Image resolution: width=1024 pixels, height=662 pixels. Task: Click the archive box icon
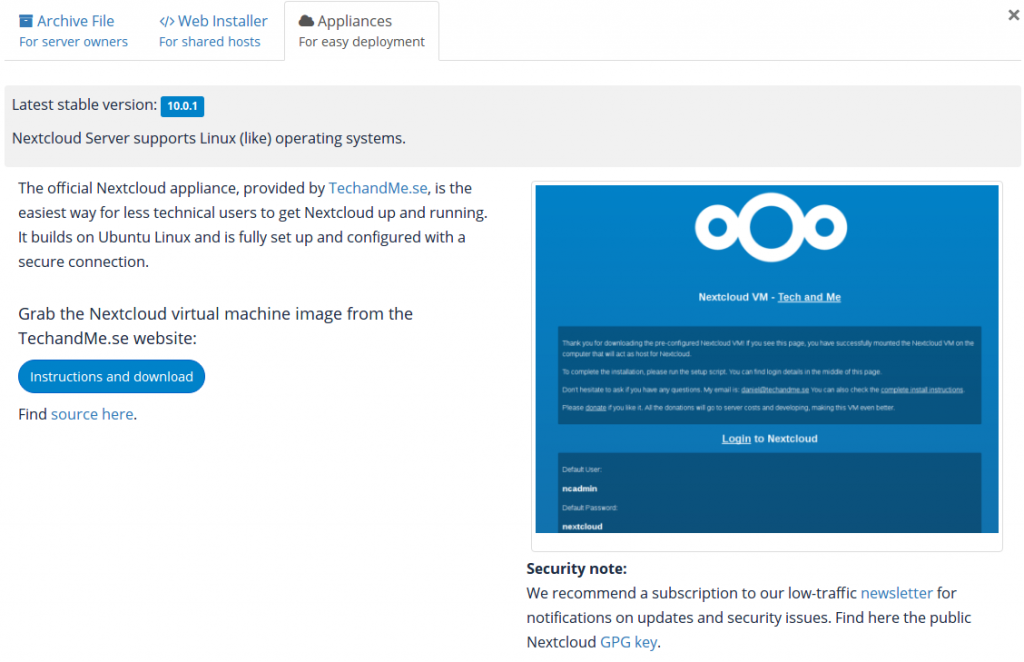pos(25,21)
